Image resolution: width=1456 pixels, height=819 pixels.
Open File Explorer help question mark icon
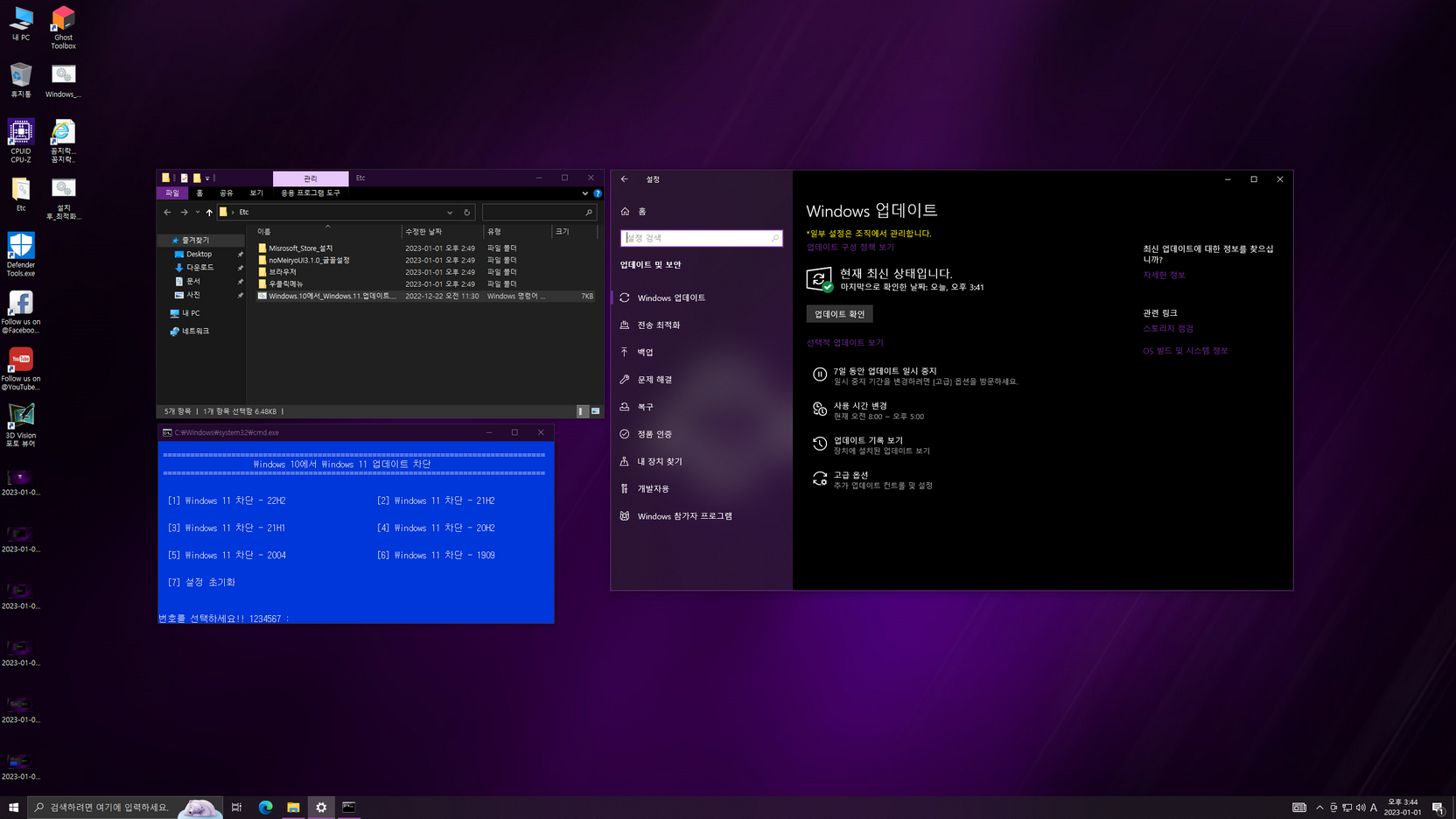click(x=598, y=193)
